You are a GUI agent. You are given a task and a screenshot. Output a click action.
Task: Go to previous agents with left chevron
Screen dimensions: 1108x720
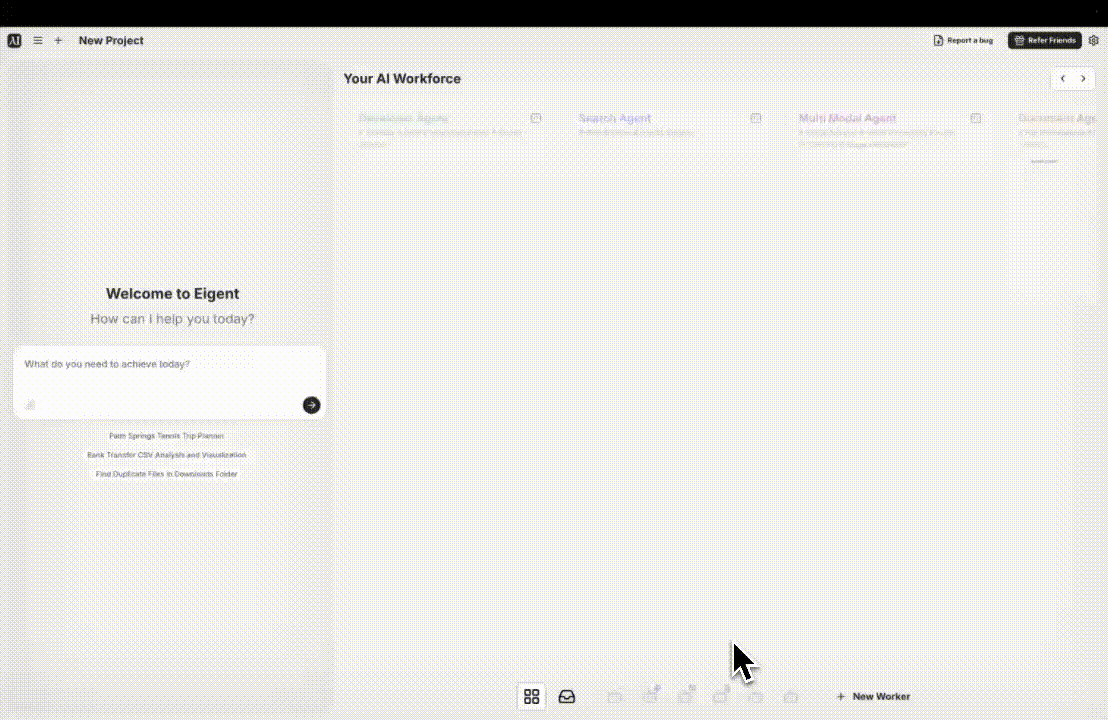click(1063, 78)
